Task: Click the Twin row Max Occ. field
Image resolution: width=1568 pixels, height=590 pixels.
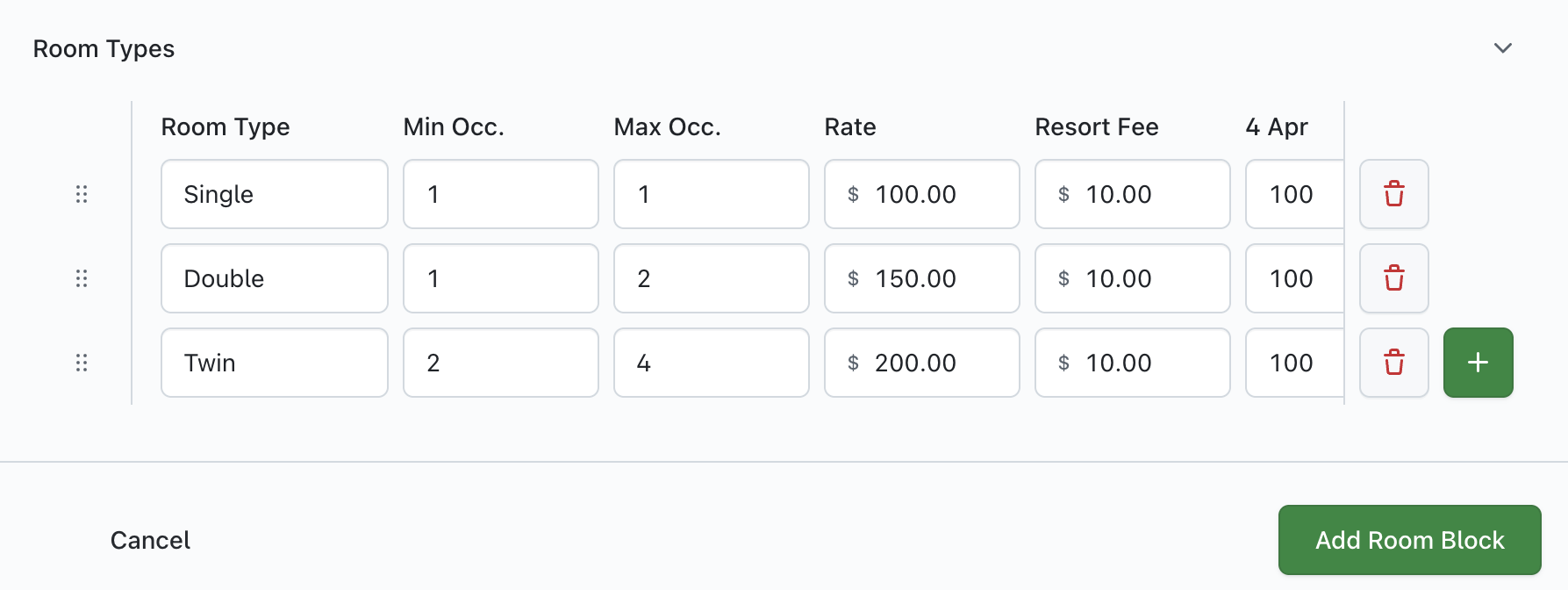Action: [x=711, y=363]
